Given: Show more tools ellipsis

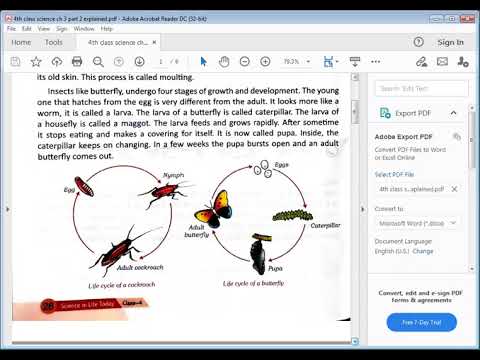Looking at the screenshot, I should point(376,62).
